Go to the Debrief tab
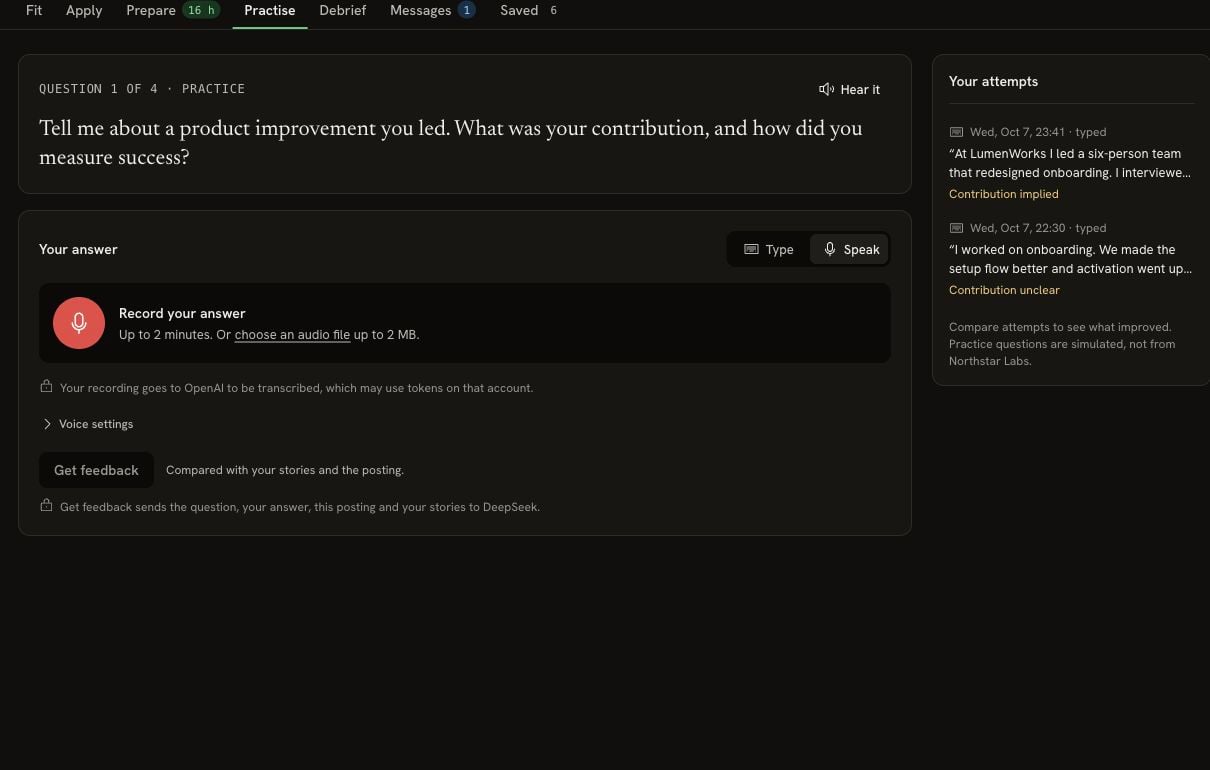This screenshot has width=1210, height=770. [343, 10]
